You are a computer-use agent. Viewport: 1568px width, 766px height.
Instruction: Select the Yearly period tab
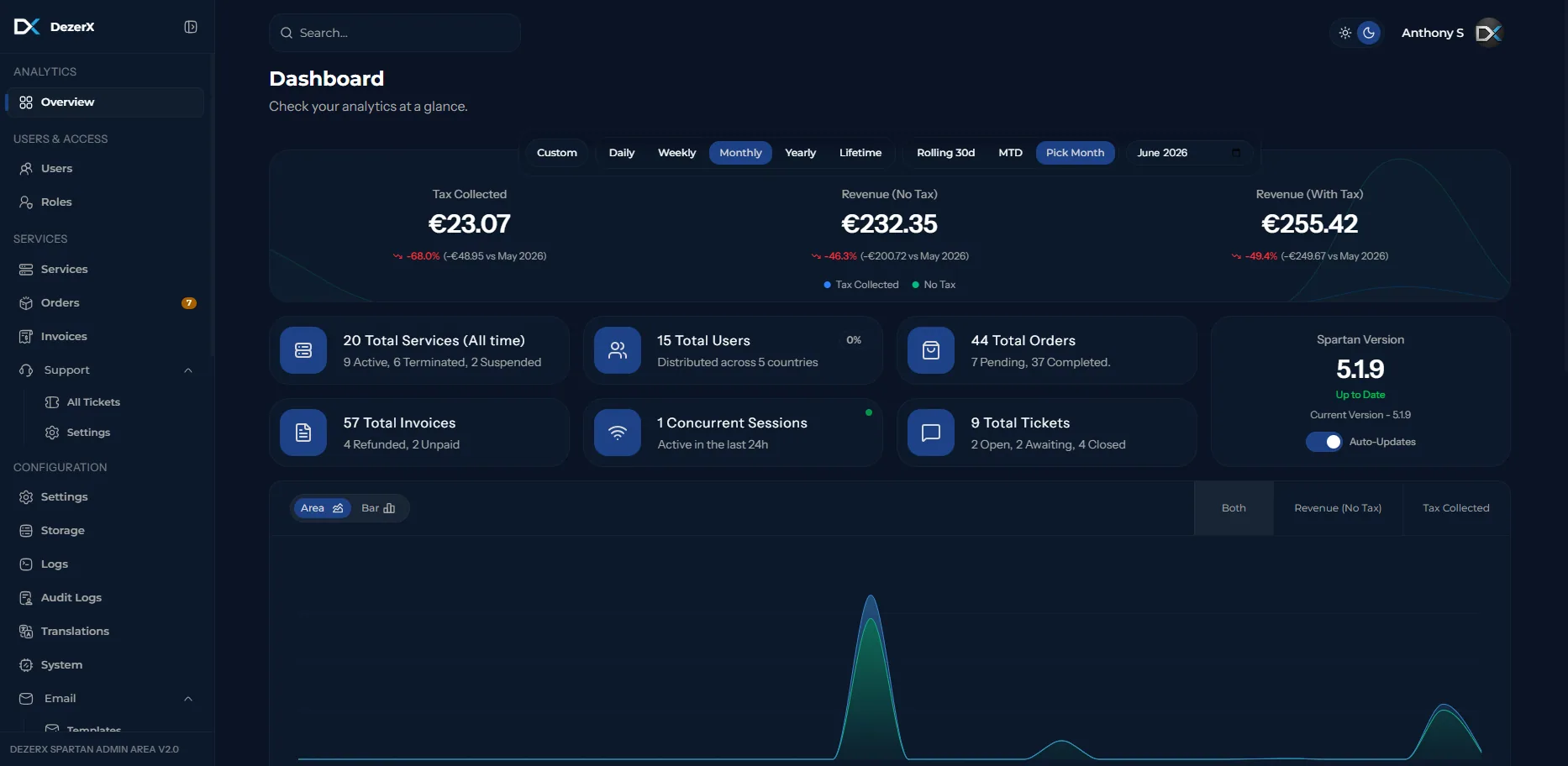click(801, 153)
